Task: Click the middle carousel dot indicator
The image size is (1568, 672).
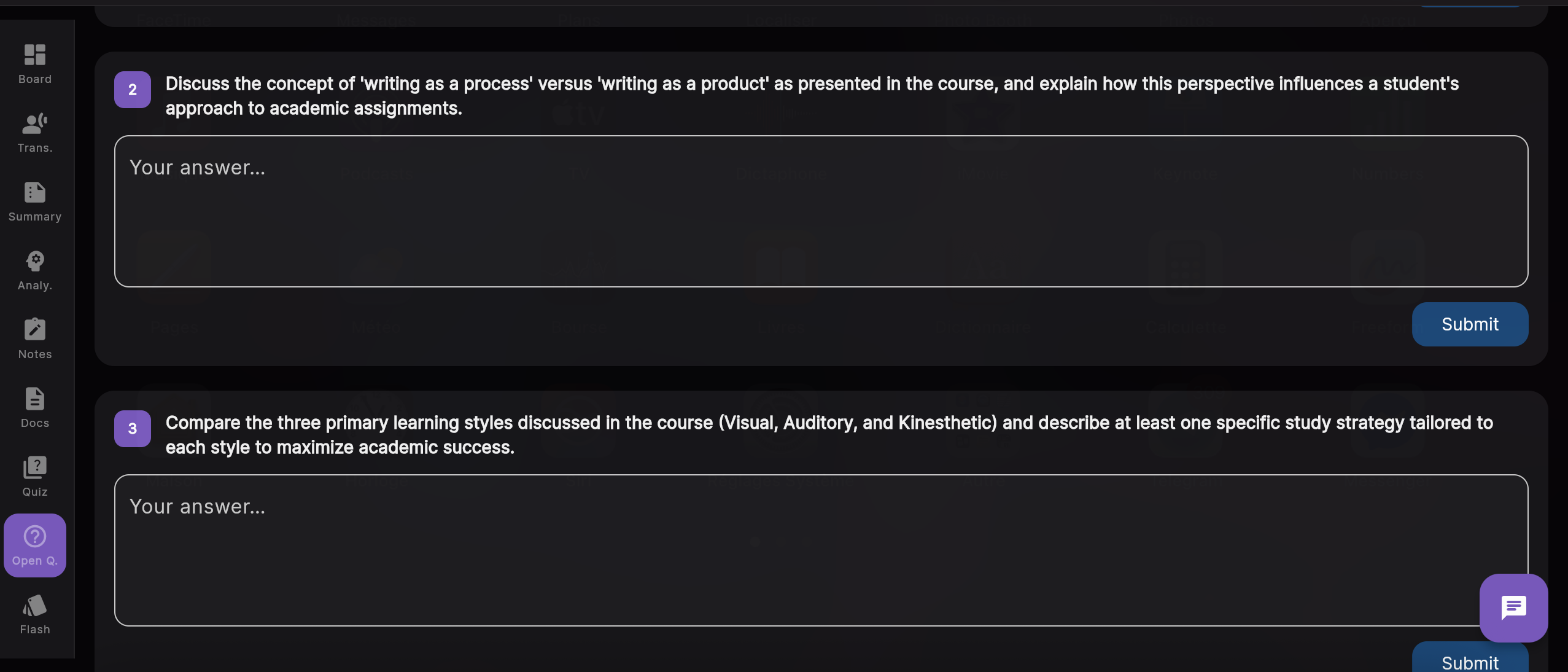Action: click(780, 542)
